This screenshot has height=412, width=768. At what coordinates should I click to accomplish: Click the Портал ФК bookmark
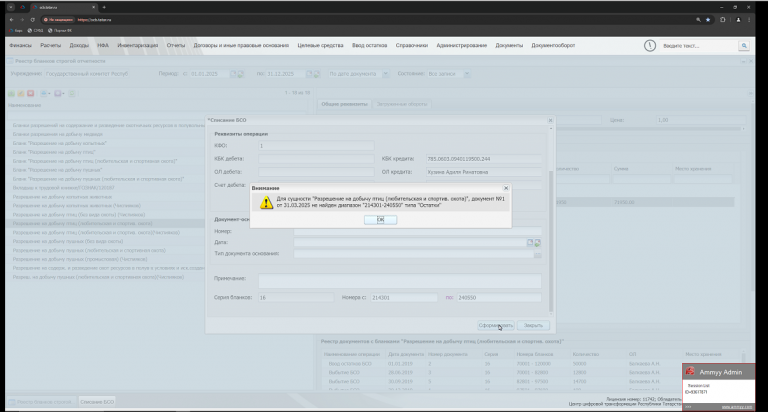[x=60, y=30]
